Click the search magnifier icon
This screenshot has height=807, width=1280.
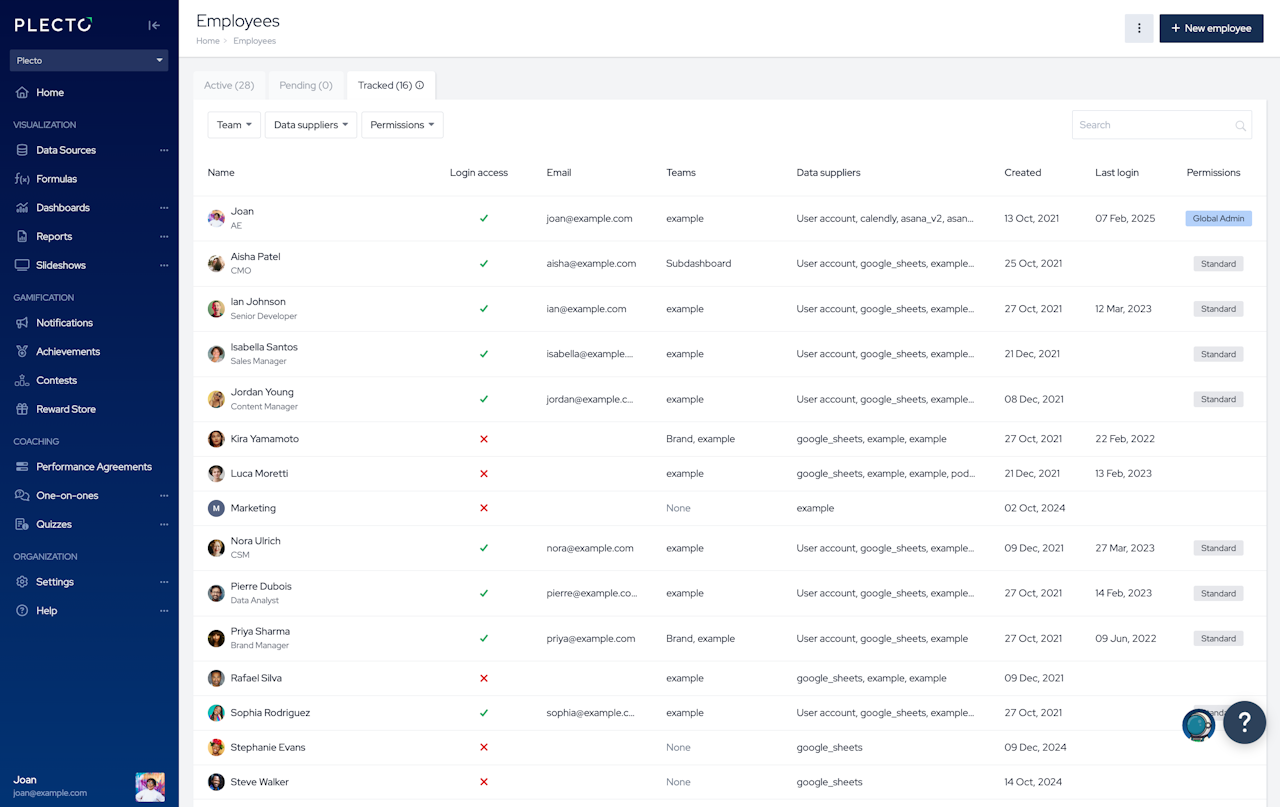tap(1241, 126)
